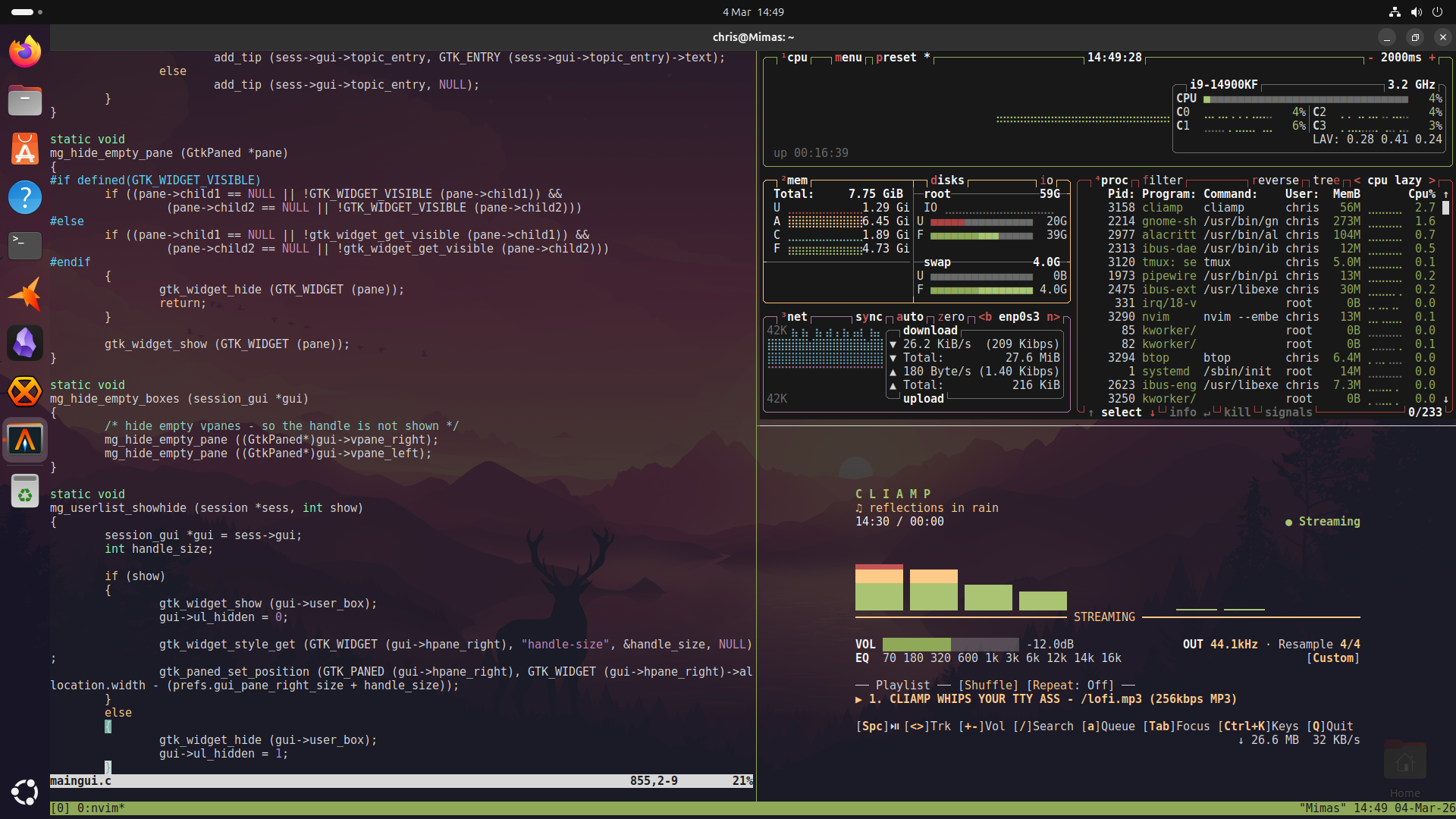Launch Obsidian from the dock

pos(25,343)
